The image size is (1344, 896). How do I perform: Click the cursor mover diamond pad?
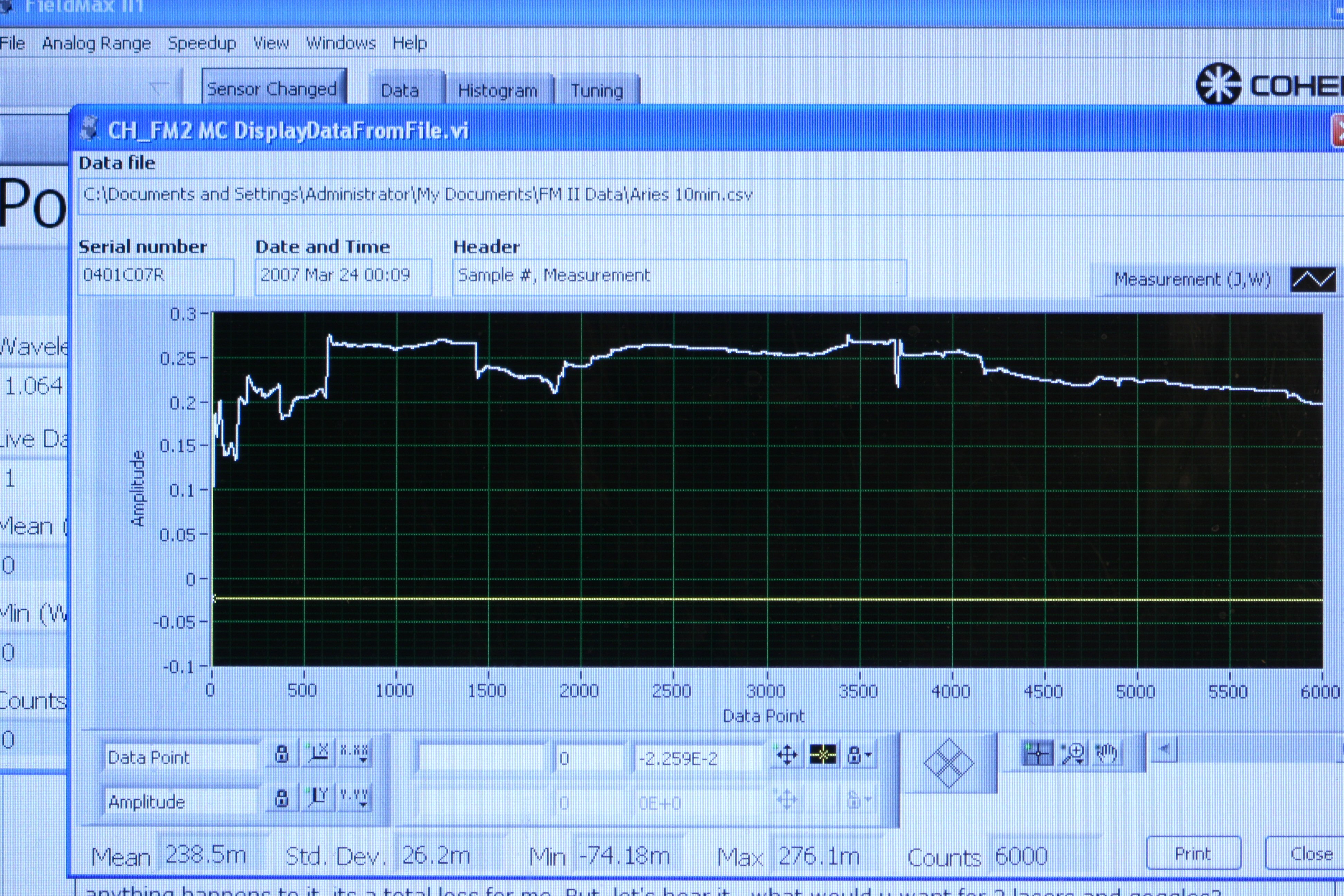[x=949, y=763]
